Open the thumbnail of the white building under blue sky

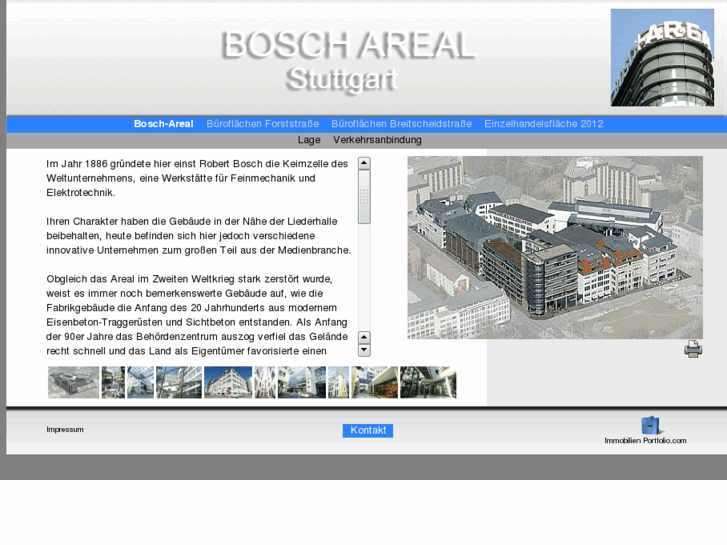click(228, 382)
